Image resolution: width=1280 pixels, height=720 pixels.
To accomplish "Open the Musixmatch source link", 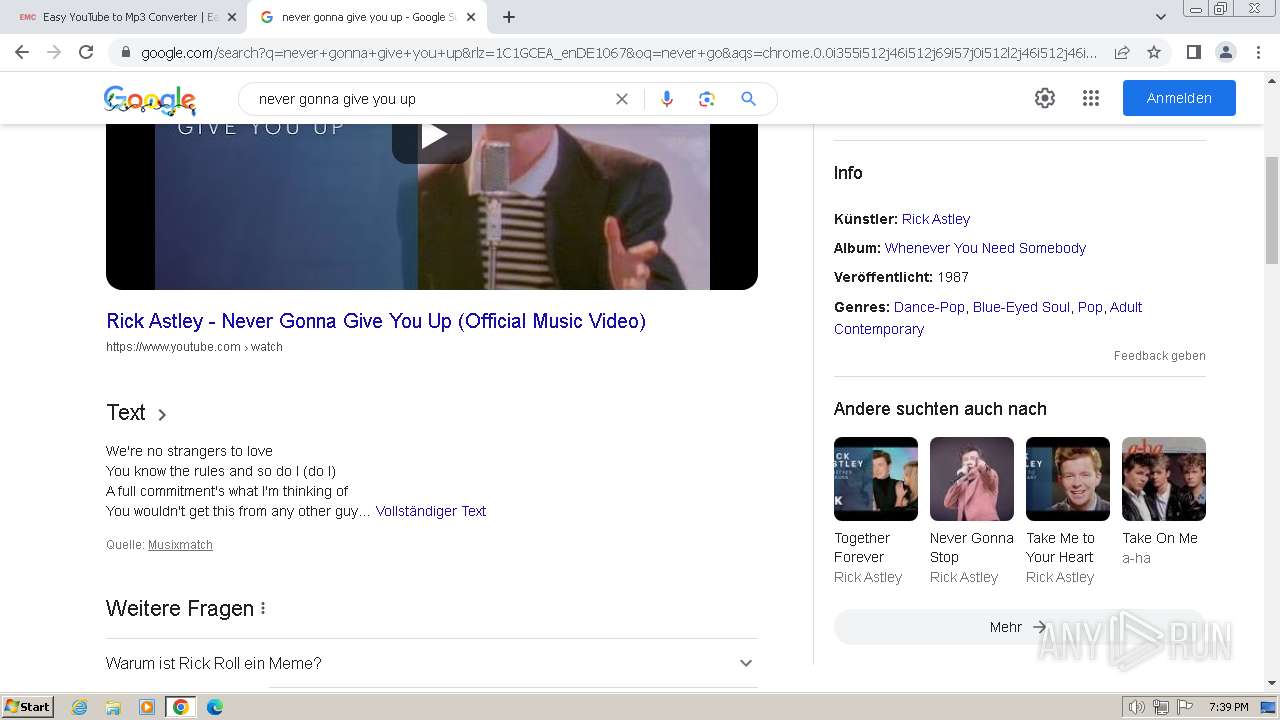I will click(x=180, y=545).
